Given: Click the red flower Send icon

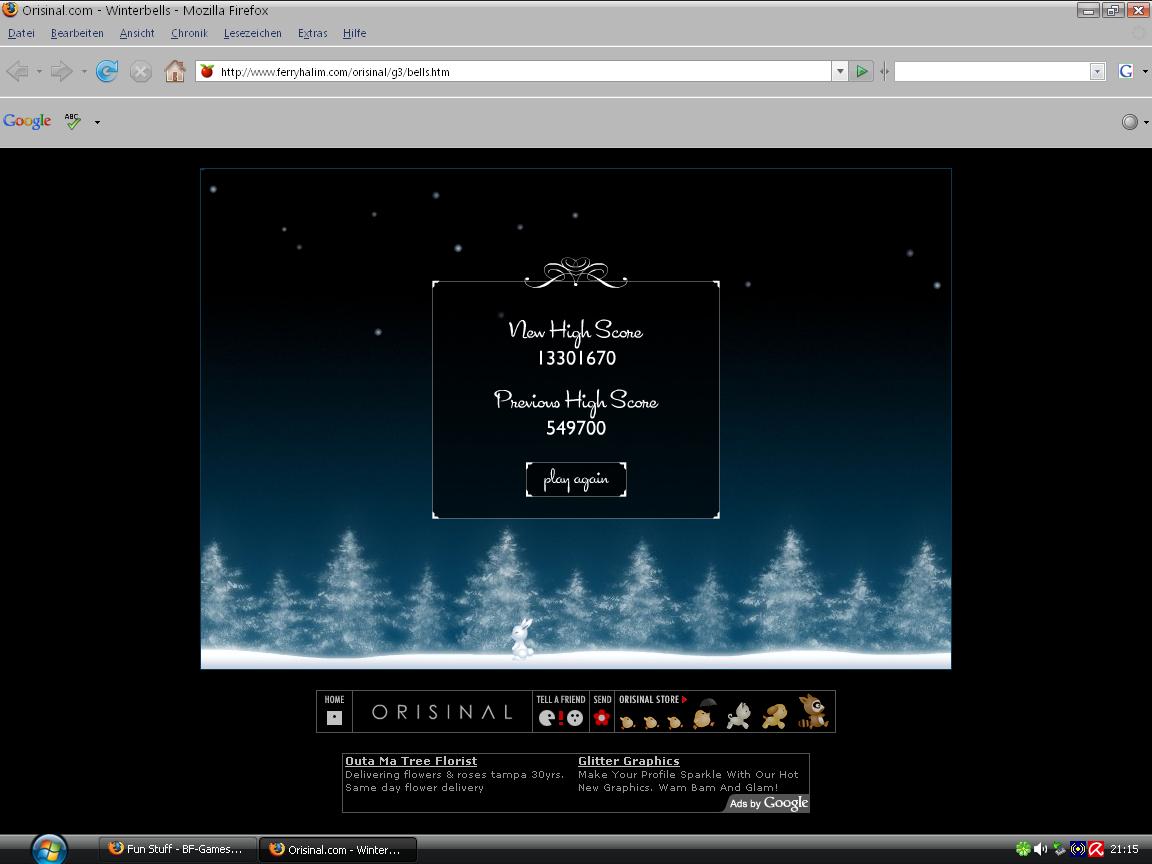Looking at the screenshot, I should click(x=602, y=717).
